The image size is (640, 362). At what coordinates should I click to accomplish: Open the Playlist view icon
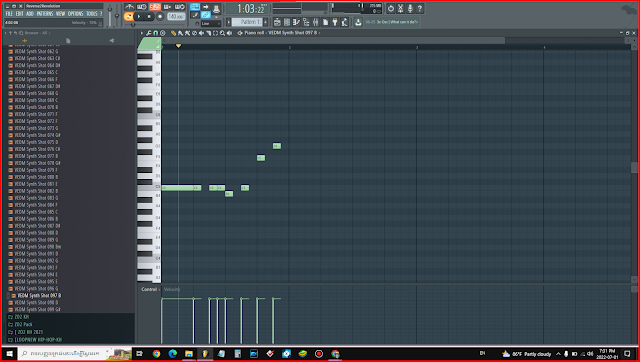(x=278, y=22)
